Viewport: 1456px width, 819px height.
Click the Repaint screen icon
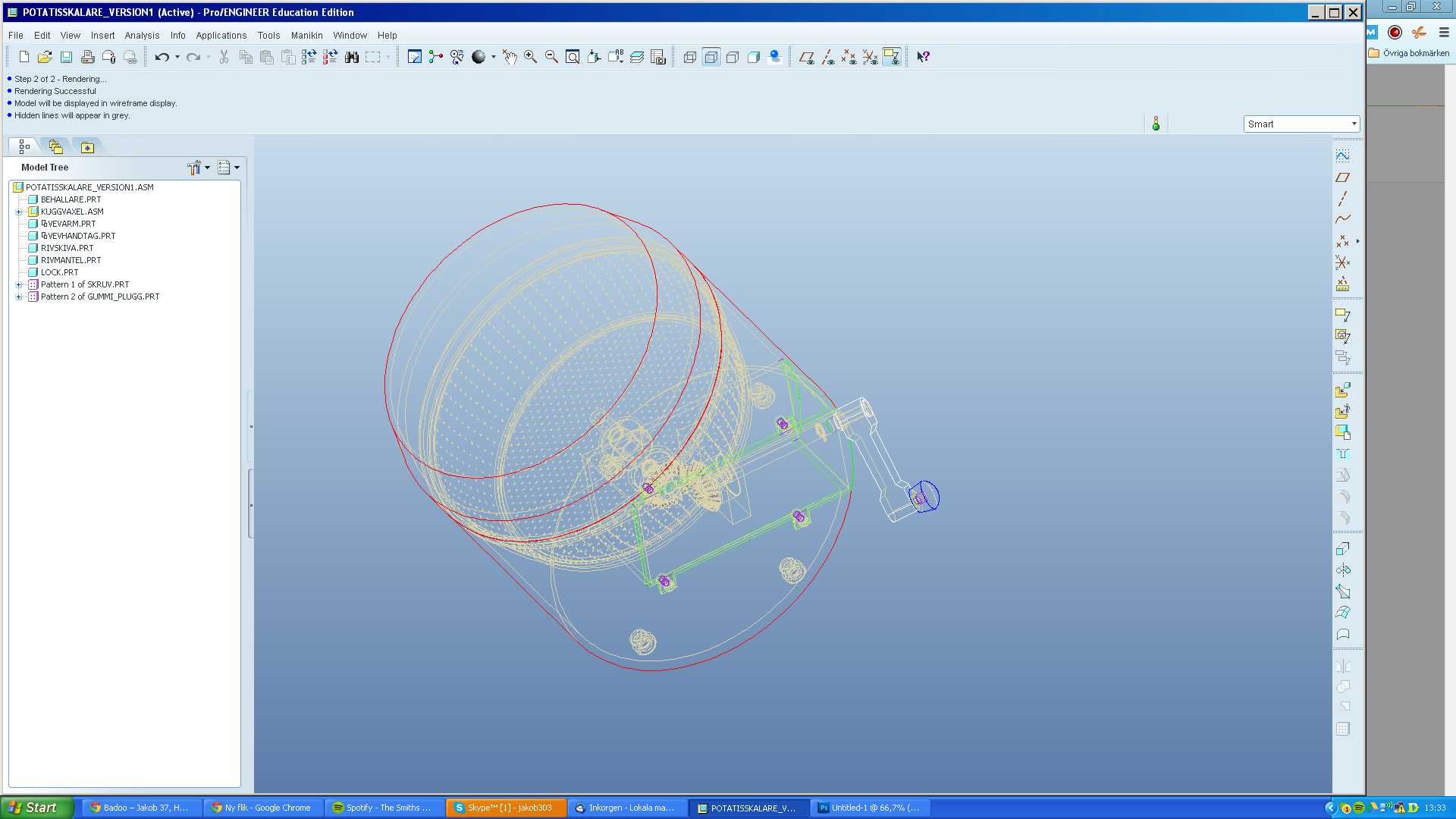(x=415, y=57)
